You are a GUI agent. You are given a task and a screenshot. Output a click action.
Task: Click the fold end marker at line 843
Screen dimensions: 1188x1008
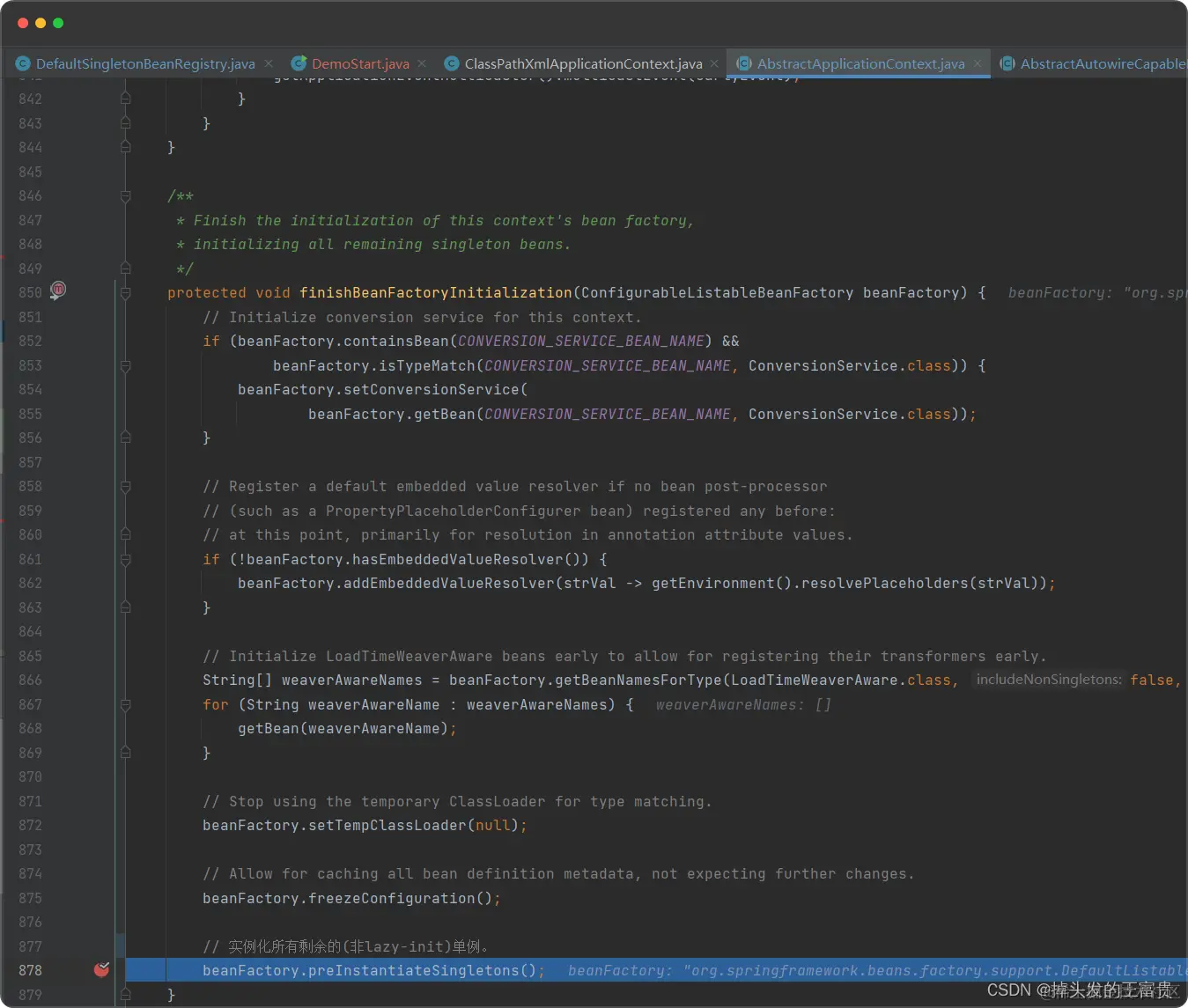[x=126, y=123]
